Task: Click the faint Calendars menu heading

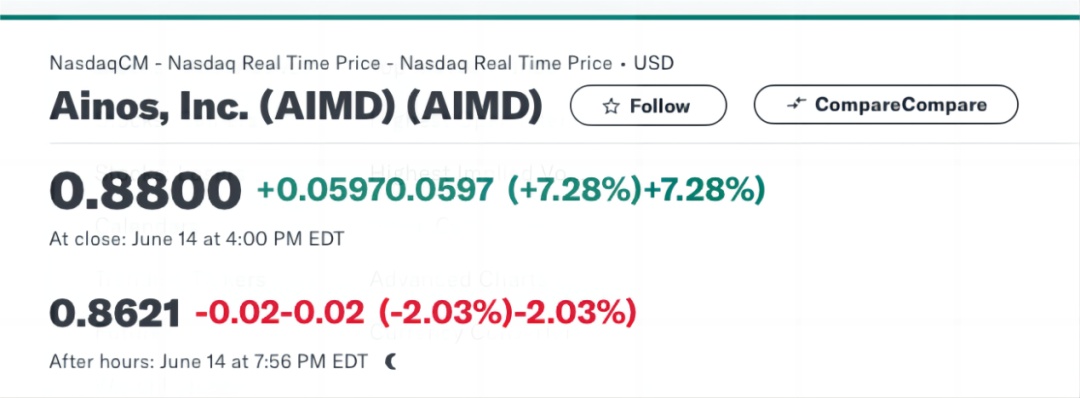Action: point(146,225)
